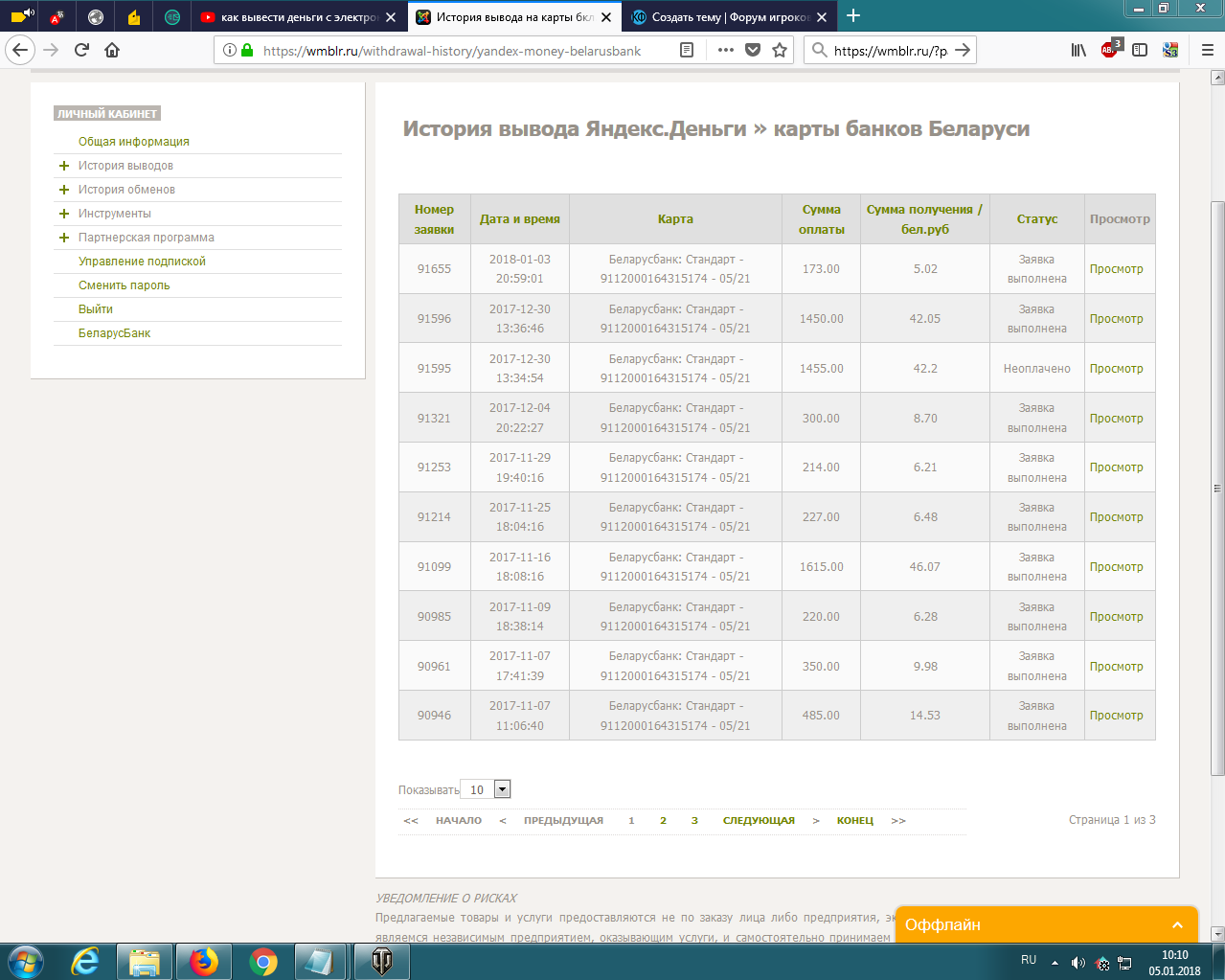The height and width of the screenshot is (980, 1225).
Task: Go to СЛЕДУЮЩАЯ page of results
Action: click(759, 821)
